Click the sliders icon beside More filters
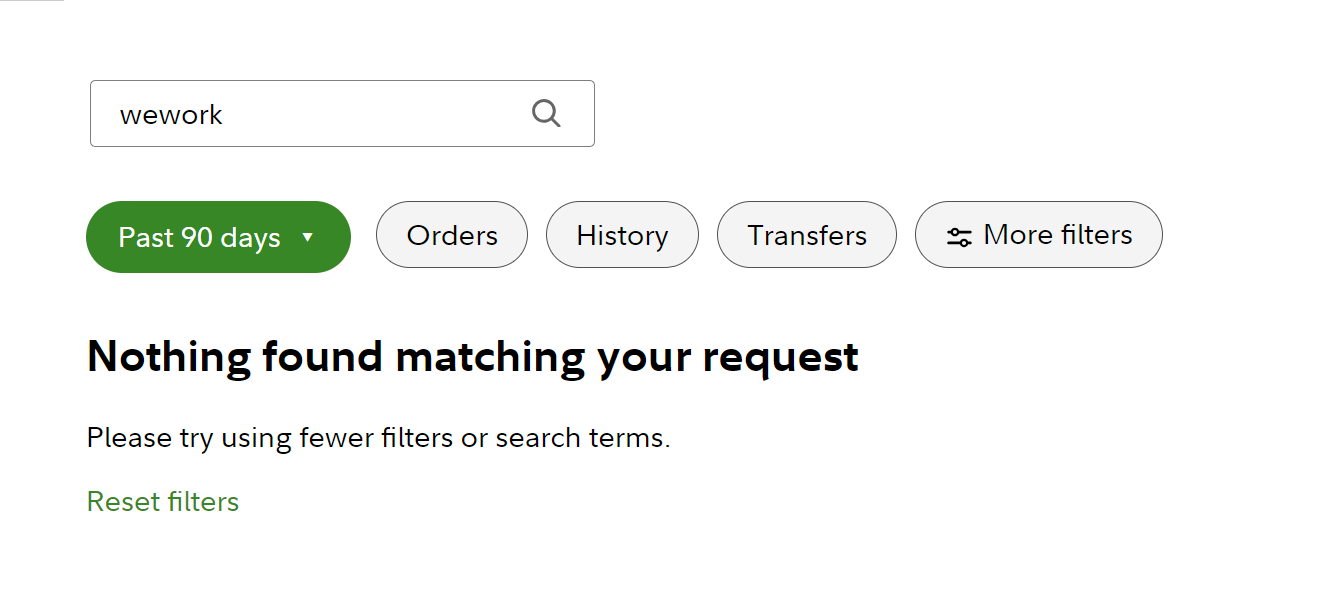 [x=959, y=237]
